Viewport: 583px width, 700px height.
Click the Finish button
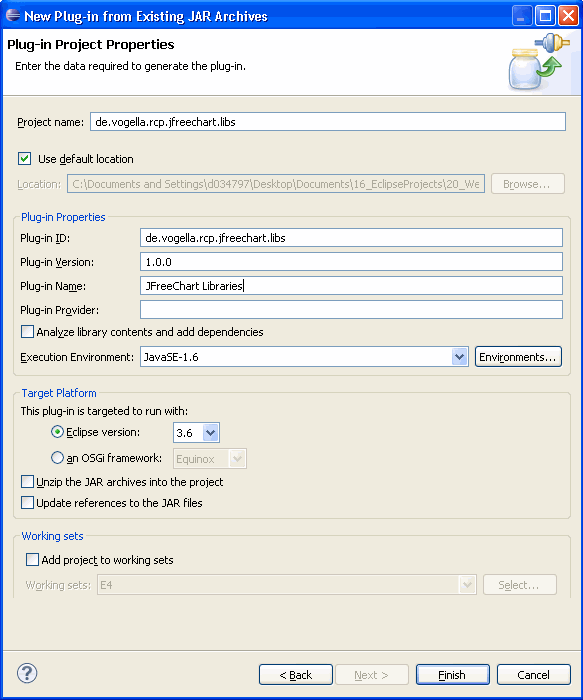[452, 675]
